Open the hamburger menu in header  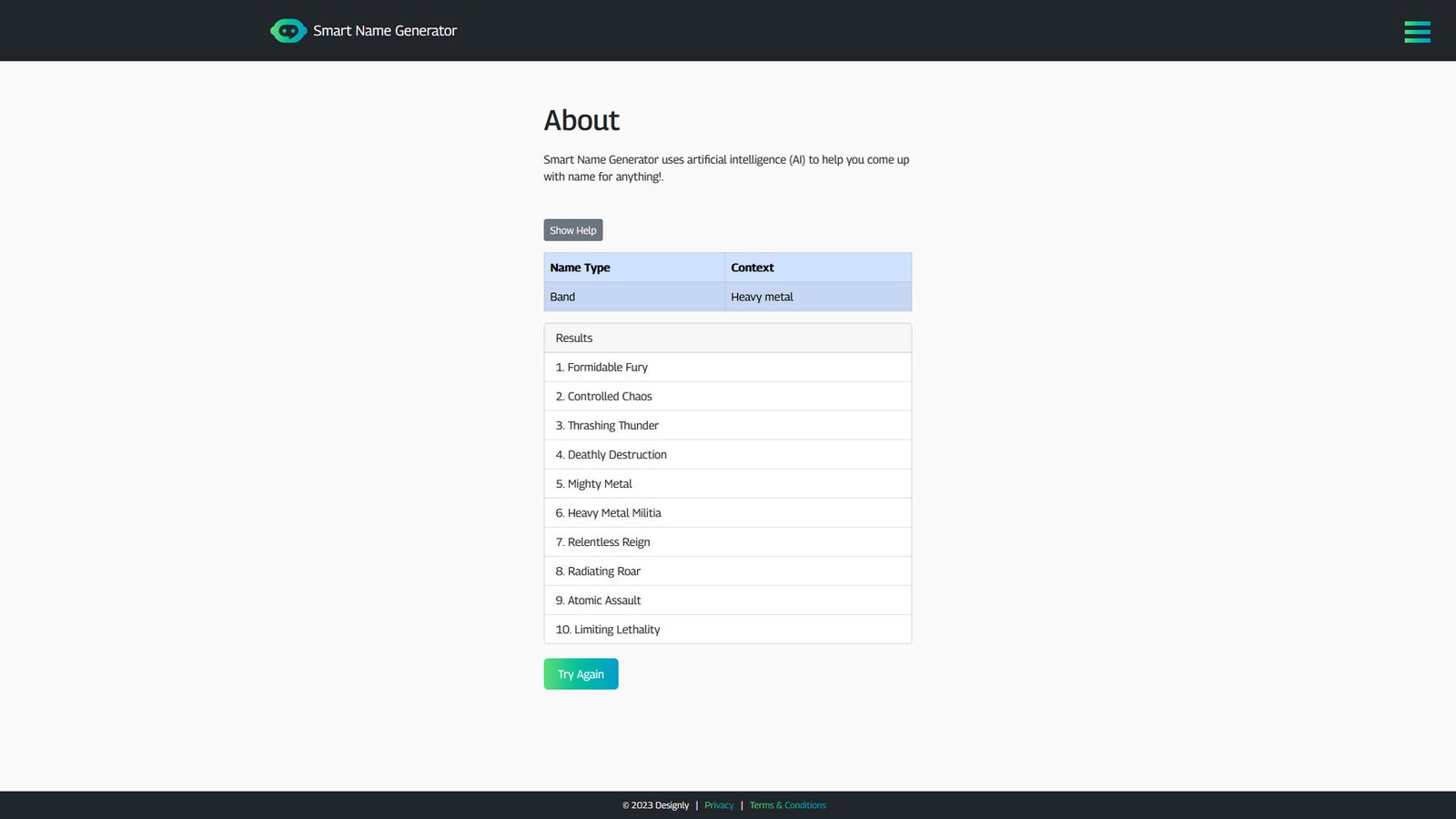click(1416, 32)
